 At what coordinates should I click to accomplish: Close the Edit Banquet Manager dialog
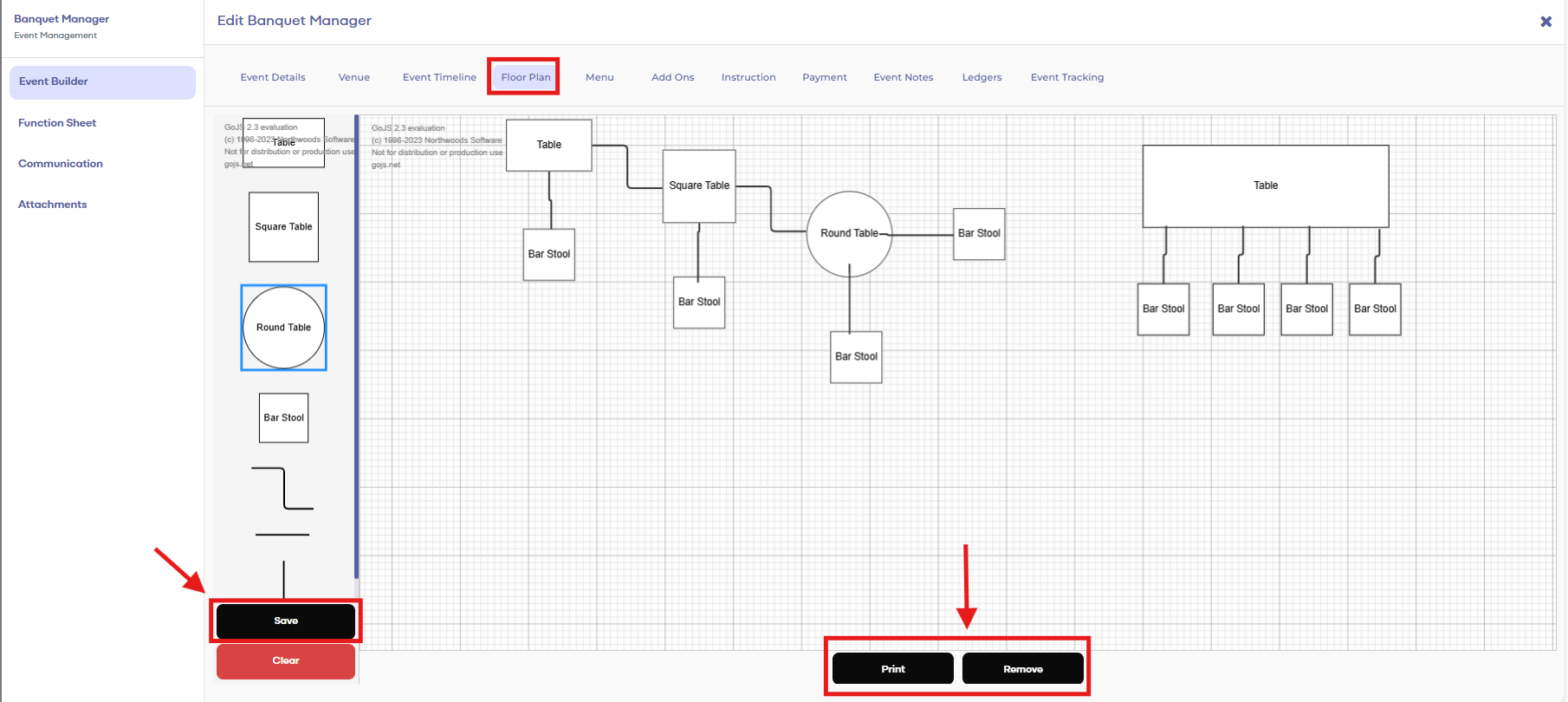pyautogui.click(x=1545, y=22)
